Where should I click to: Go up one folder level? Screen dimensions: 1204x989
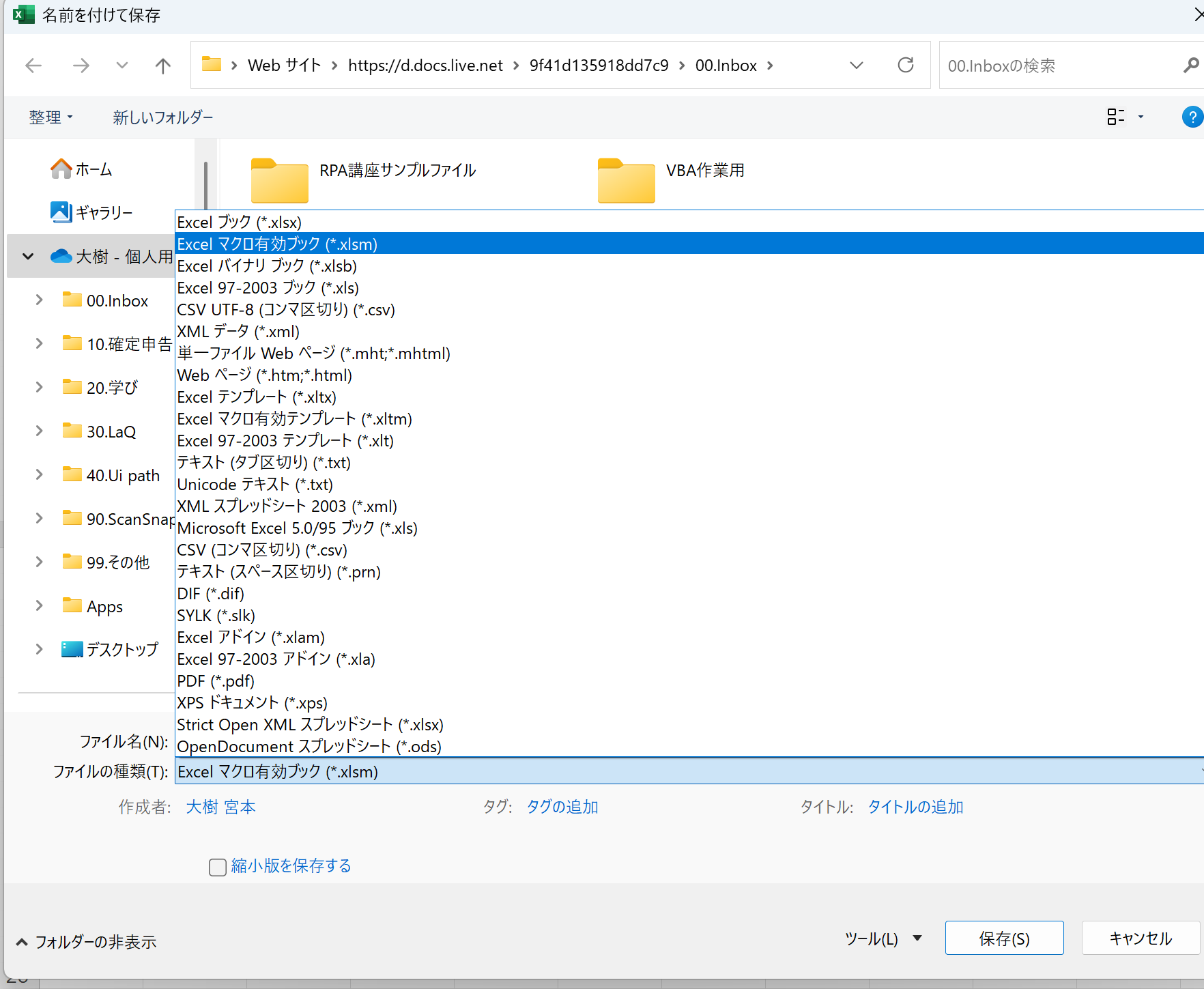[x=163, y=66]
